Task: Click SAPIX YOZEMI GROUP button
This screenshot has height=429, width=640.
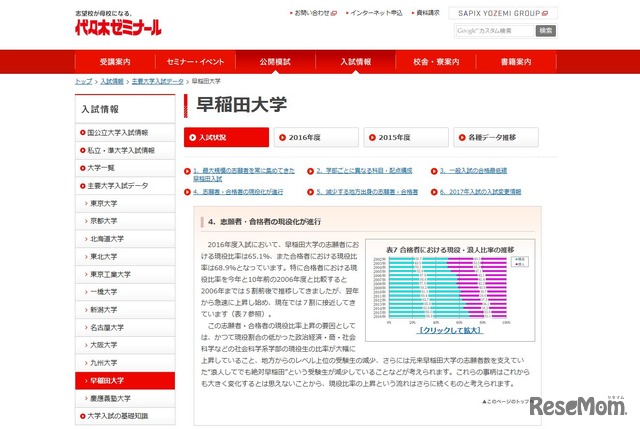Action: [503, 13]
